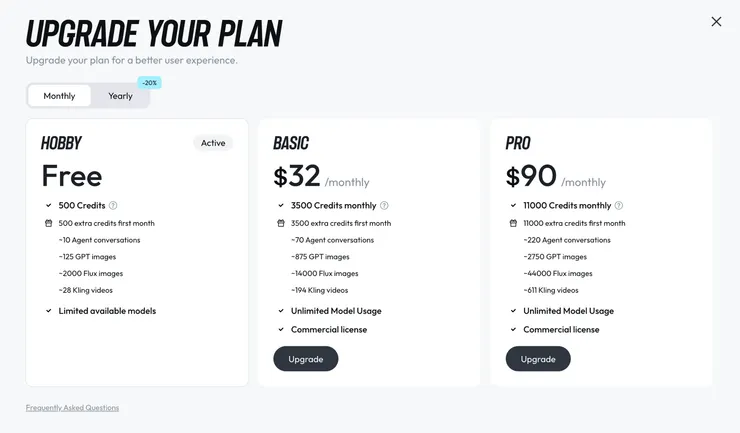Click the $32 Basic plan price
Viewport: 740px width, 433px height.
297,177
